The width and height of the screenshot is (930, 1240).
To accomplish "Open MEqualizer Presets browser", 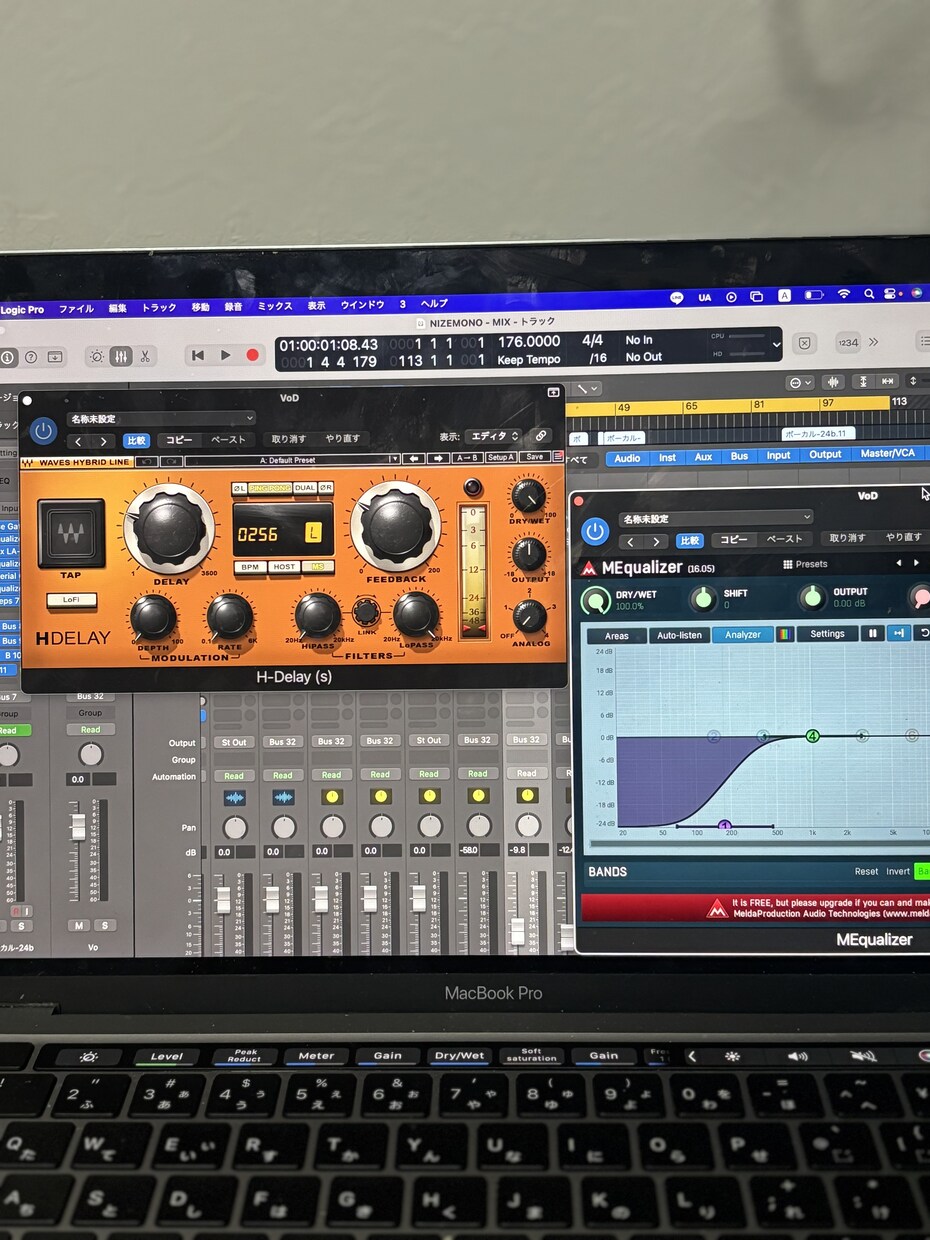I will pyautogui.click(x=806, y=564).
